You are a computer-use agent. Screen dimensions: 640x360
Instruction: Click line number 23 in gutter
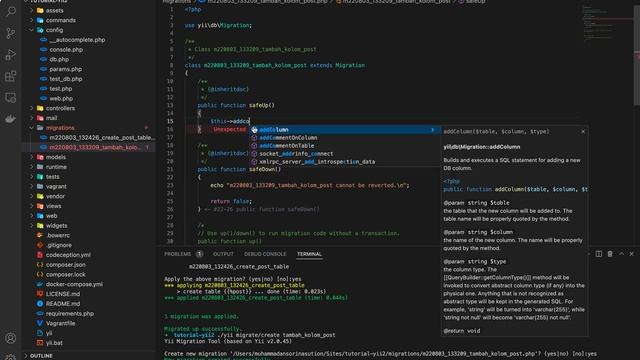(x=170, y=185)
